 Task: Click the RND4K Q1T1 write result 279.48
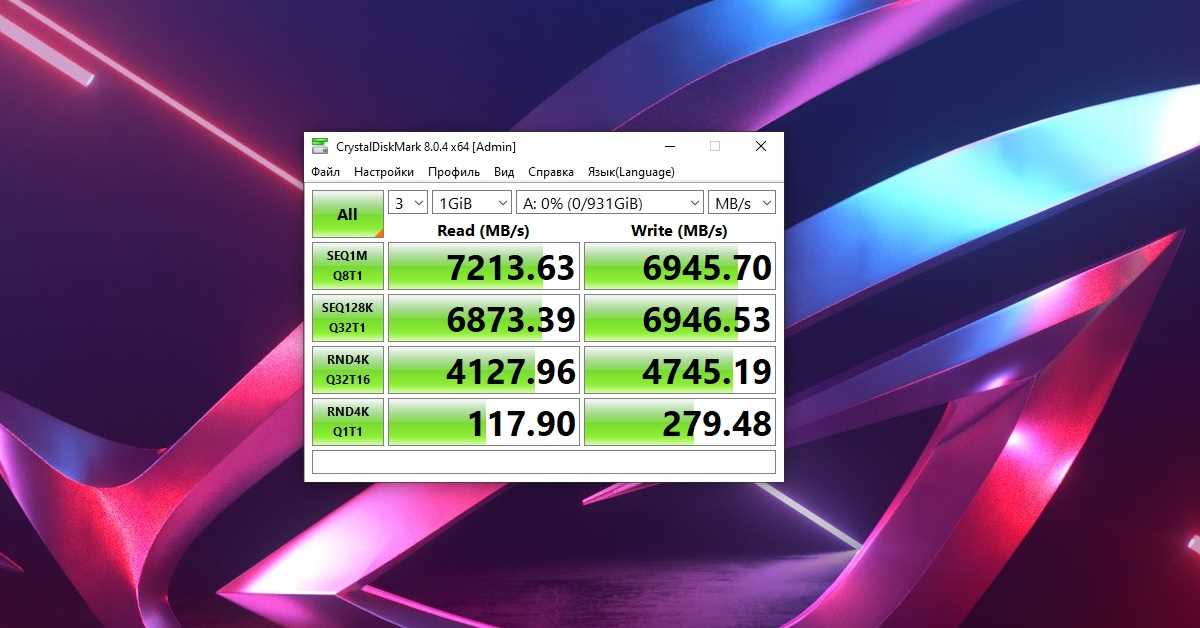point(680,422)
